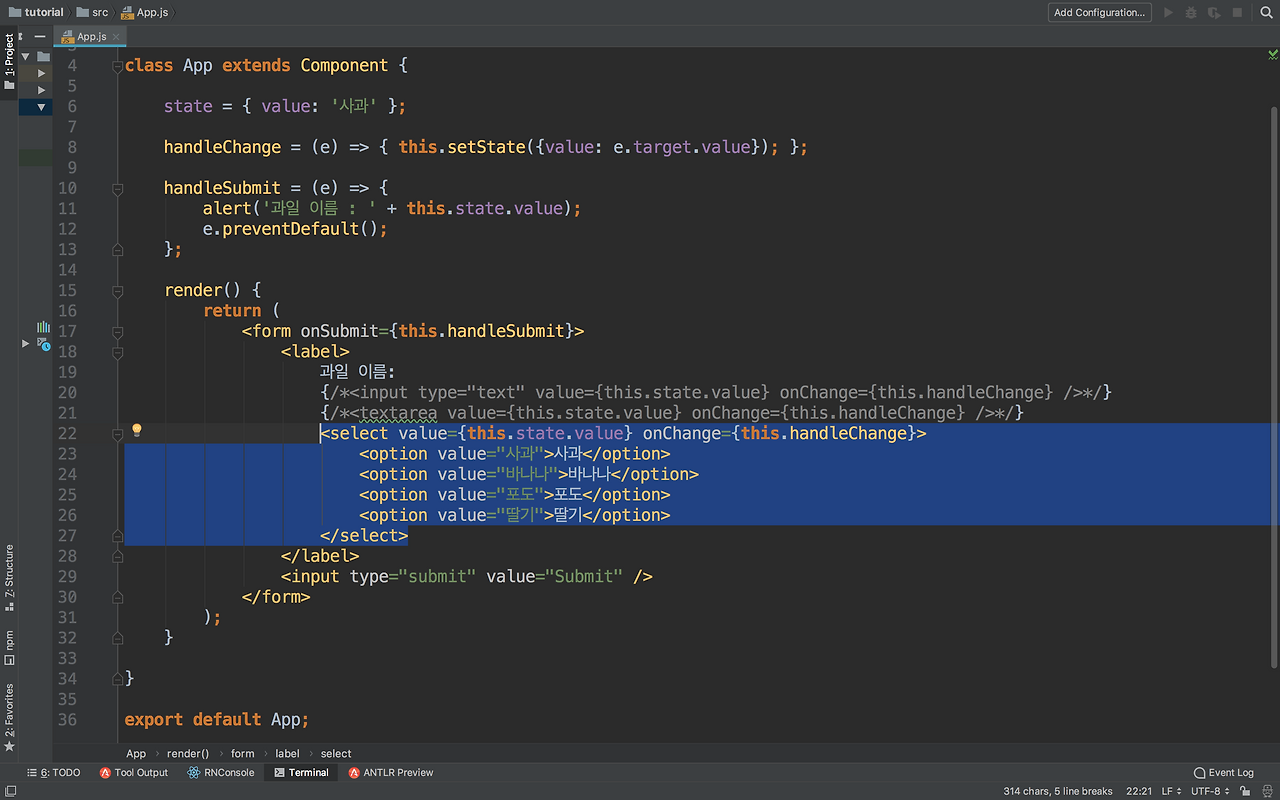Close the App.js editor tab
This screenshot has width=1280, height=800.
(116, 37)
